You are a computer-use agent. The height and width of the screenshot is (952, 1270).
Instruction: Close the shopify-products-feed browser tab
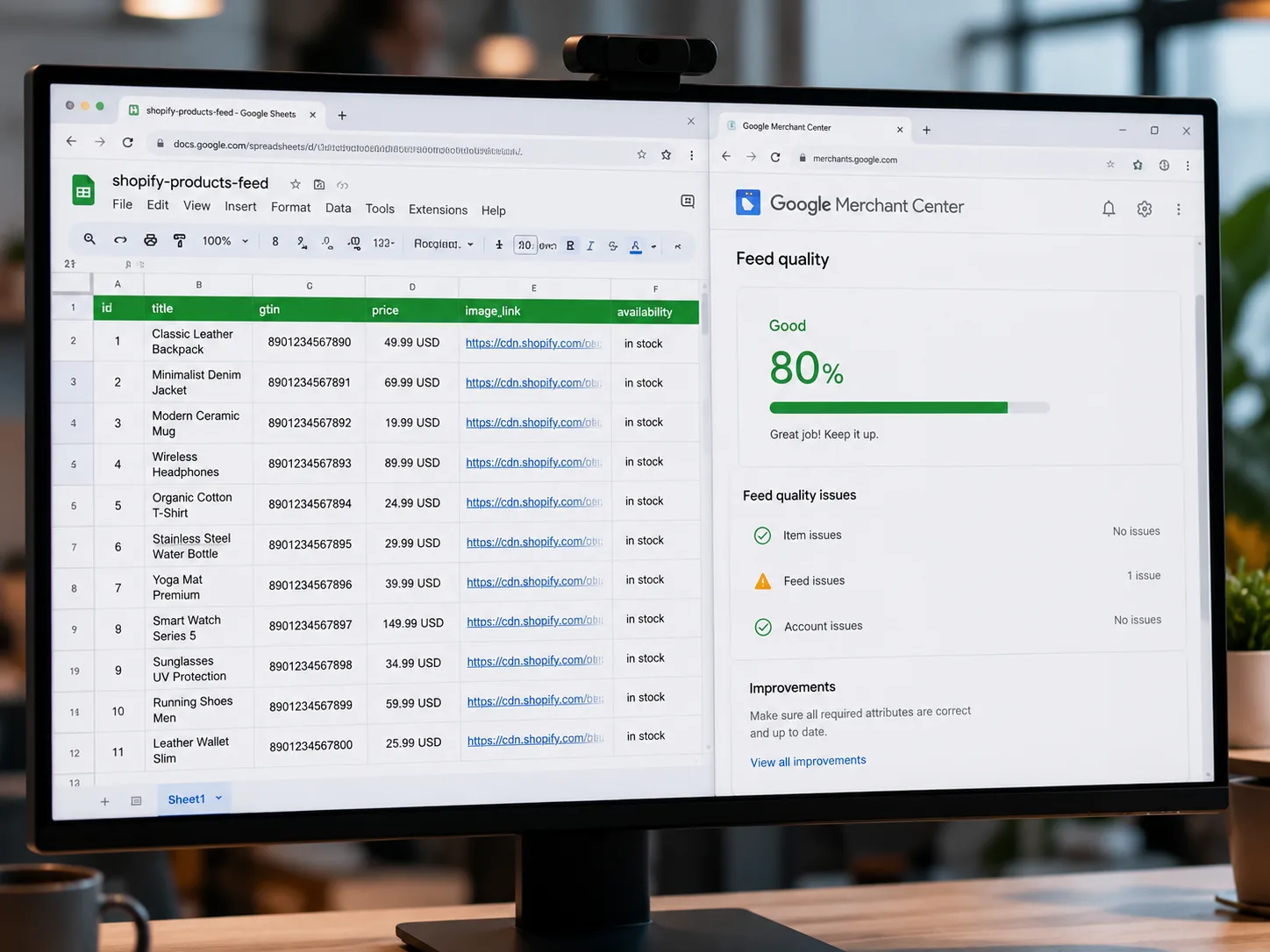point(312,114)
